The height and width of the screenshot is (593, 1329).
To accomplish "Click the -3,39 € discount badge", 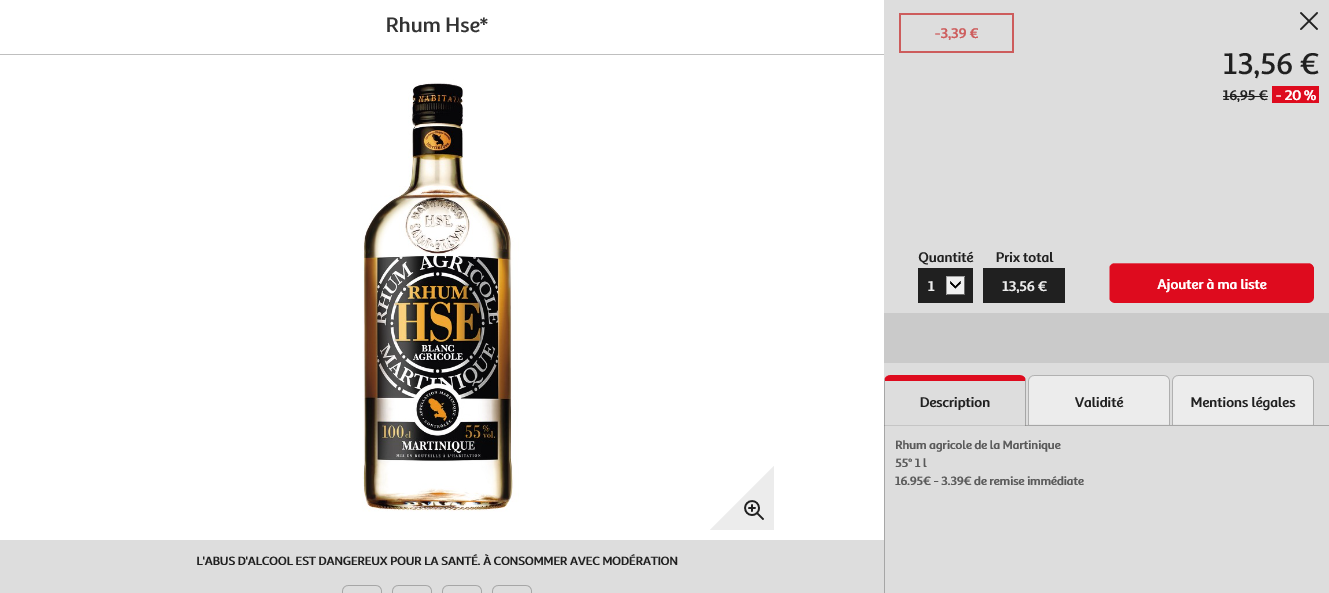I will [x=956, y=33].
